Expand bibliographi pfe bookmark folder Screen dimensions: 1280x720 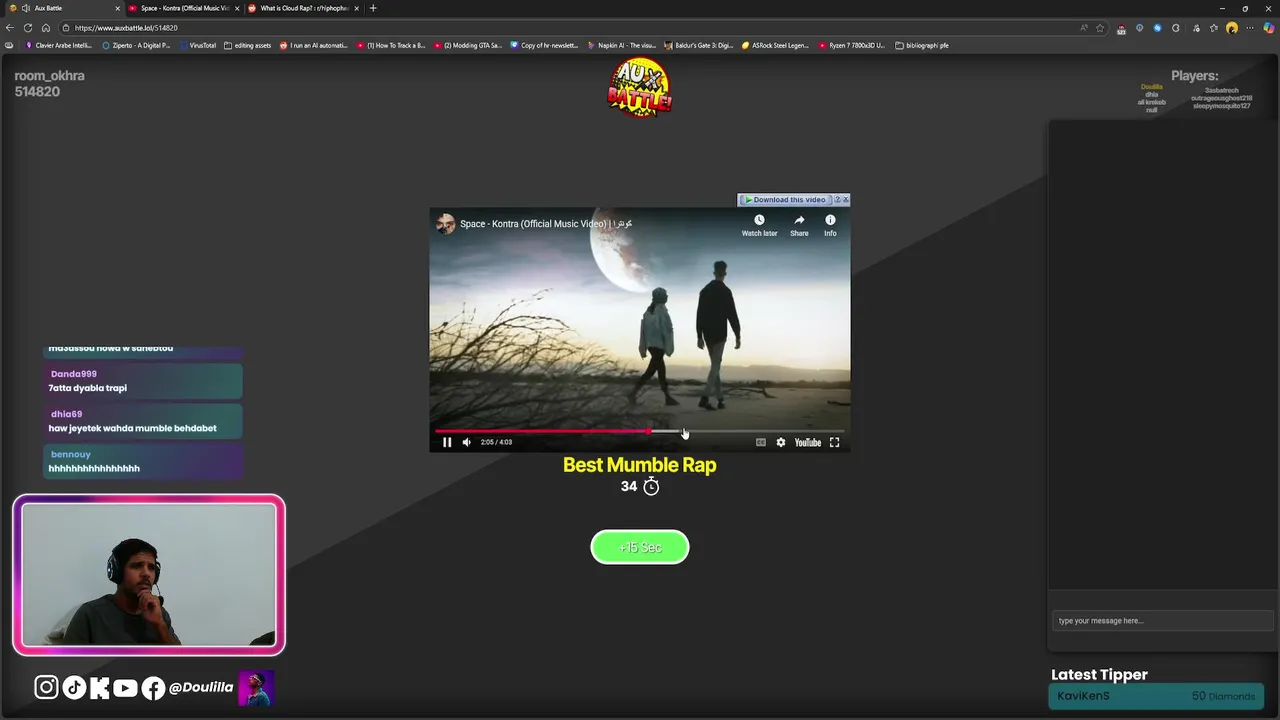tap(922, 45)
